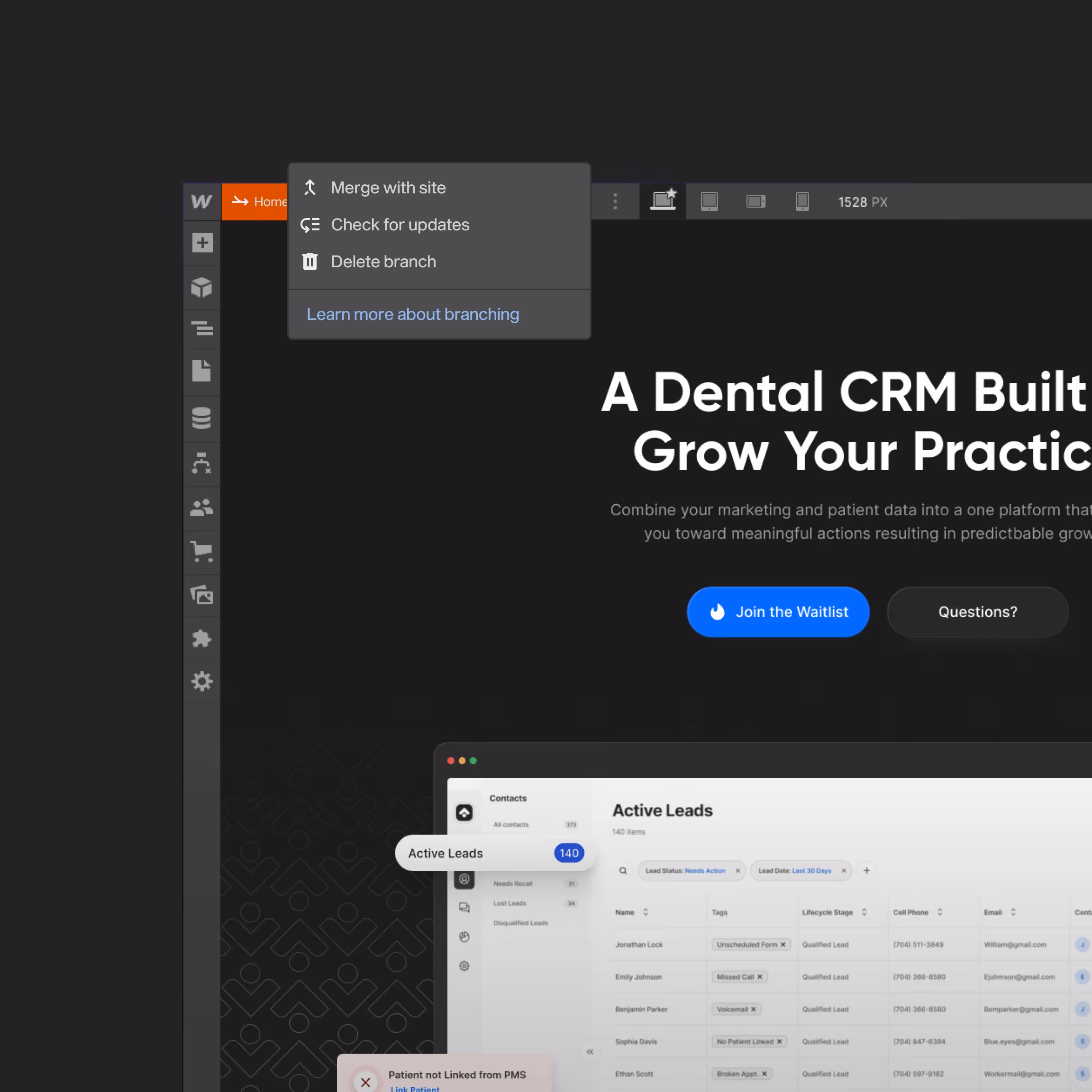Click the settings gear icon in CRM sidebar
This screenshot has height=1092, width=1092.
(x=464, y=966)
